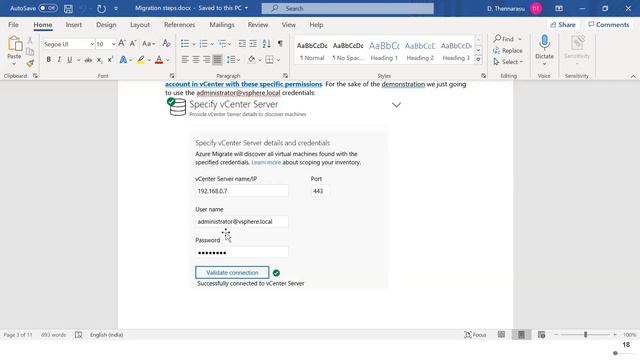This screenshot has width=640, height=360.
Task: Open the Borders dropdown arrow
Action: (278, 60)
